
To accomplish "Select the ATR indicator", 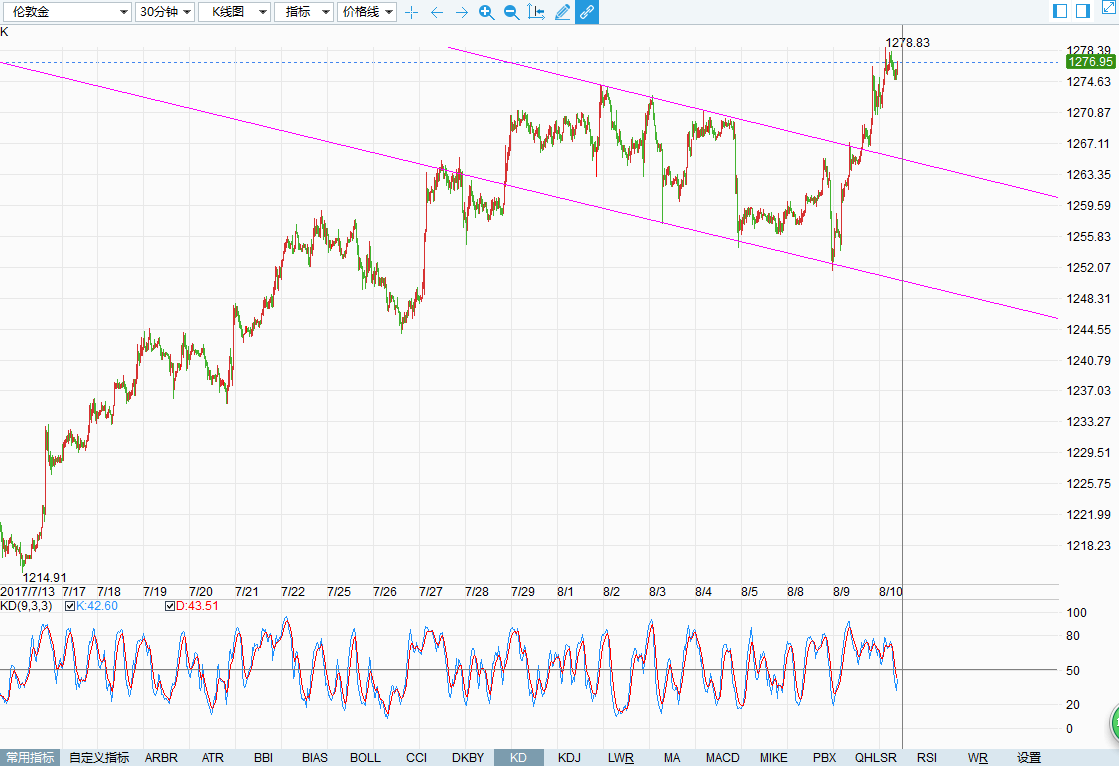I will coord(213,757).
